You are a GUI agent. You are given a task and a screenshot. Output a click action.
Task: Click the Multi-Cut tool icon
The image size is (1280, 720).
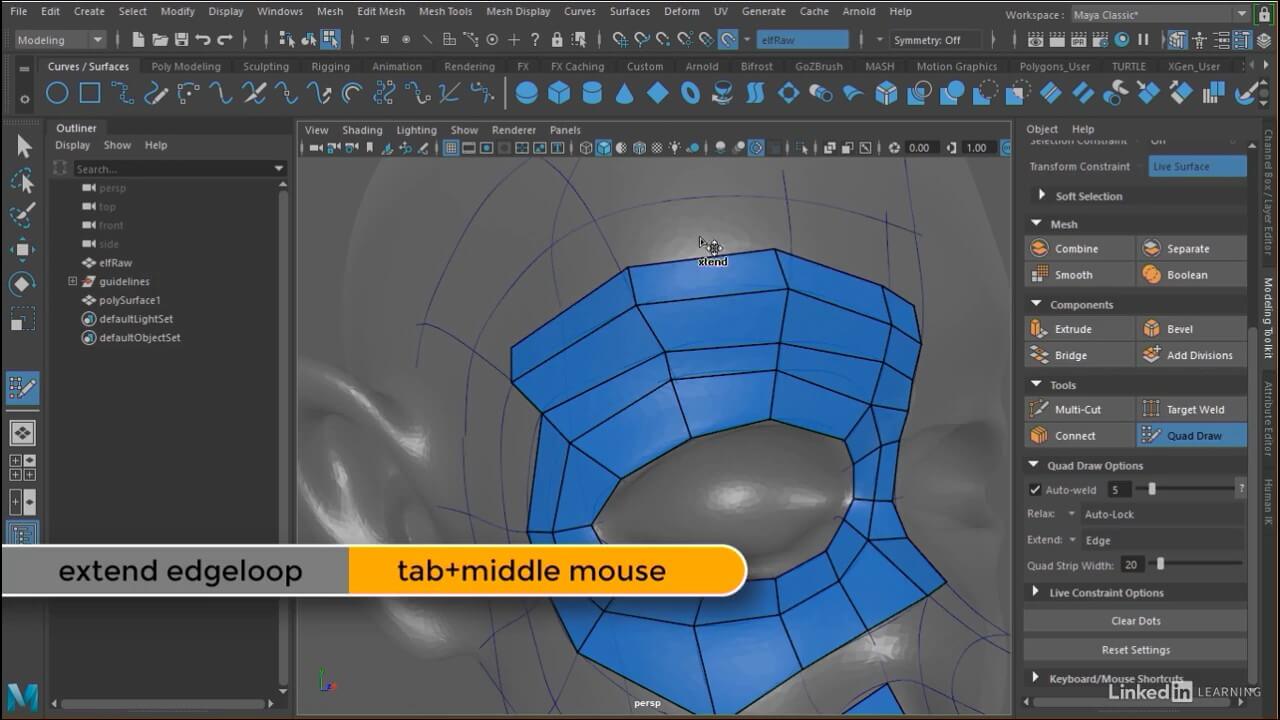point(1039,409)
